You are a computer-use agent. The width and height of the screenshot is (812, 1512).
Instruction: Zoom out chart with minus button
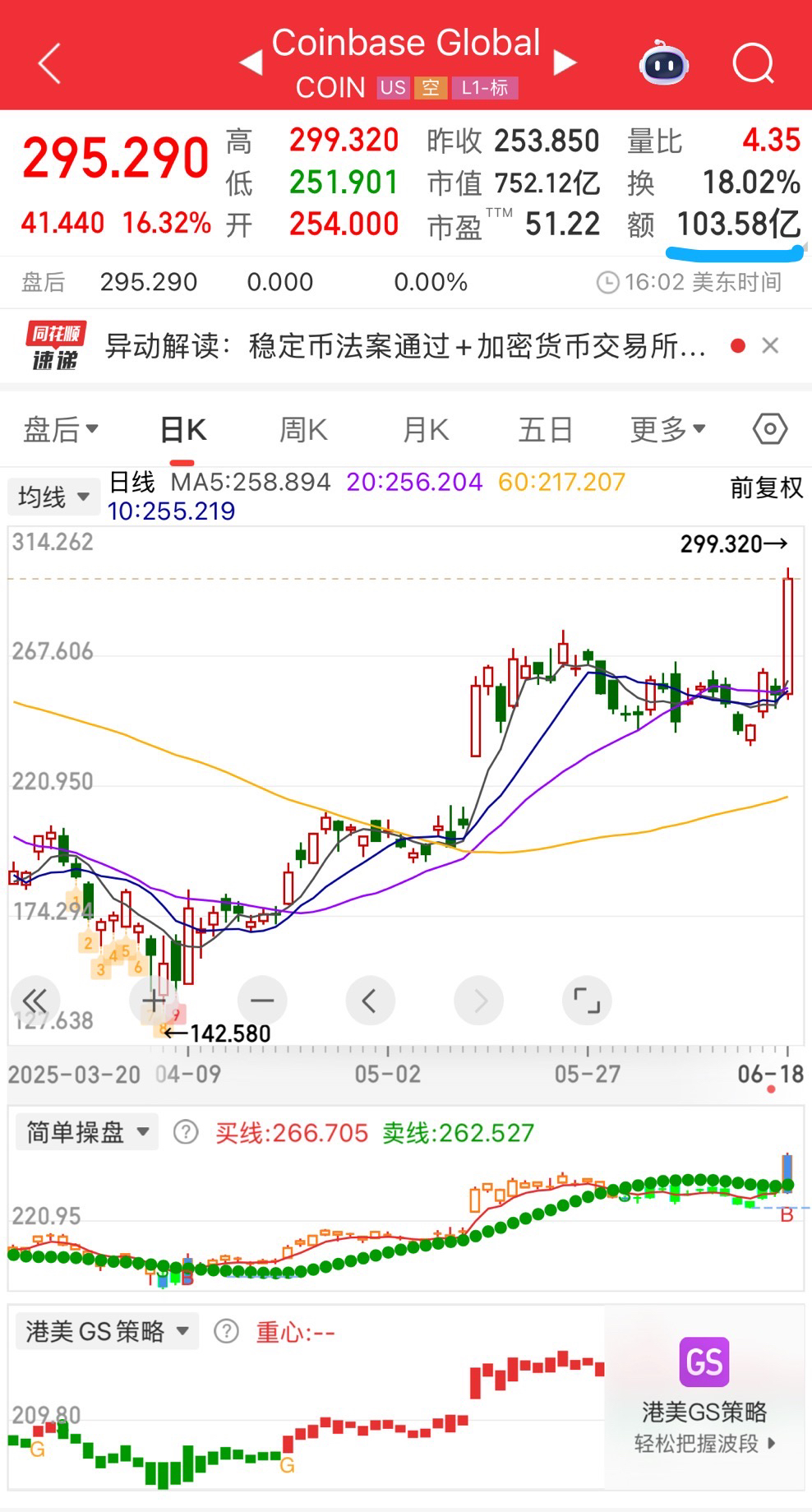262,1001
